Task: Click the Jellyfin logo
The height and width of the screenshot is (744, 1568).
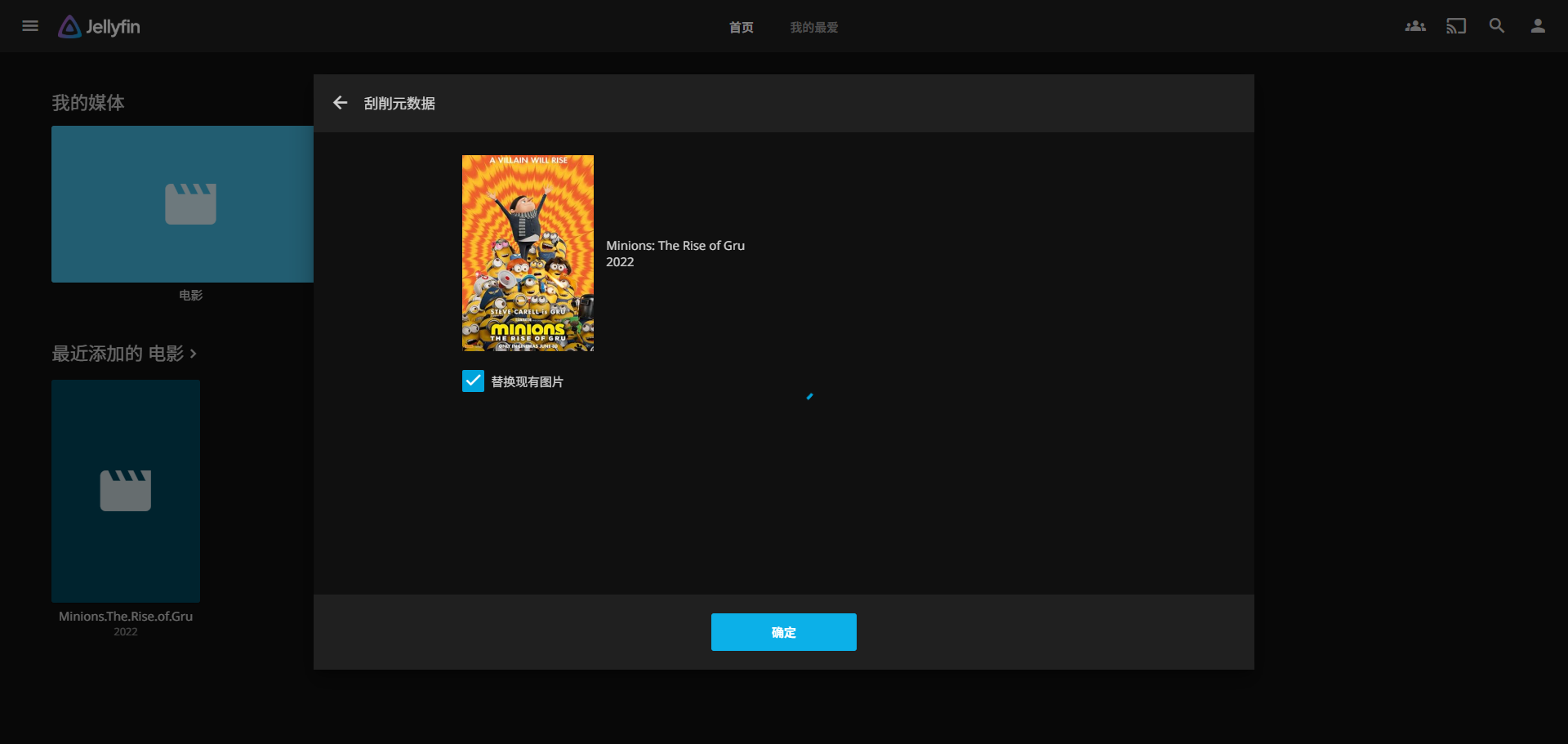Action: click(x=100, y=27)
